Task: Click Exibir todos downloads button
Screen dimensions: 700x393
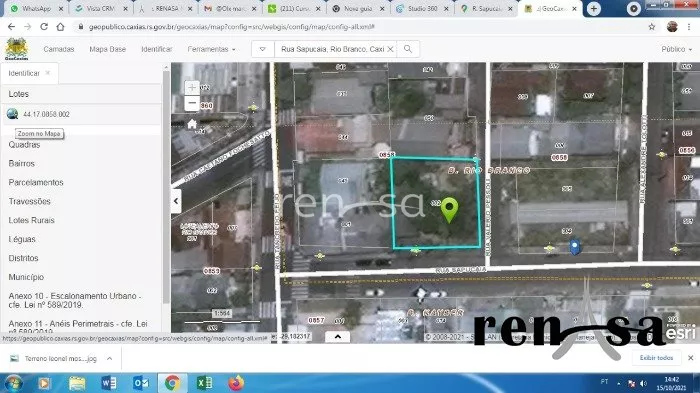Action: (656, 358)
